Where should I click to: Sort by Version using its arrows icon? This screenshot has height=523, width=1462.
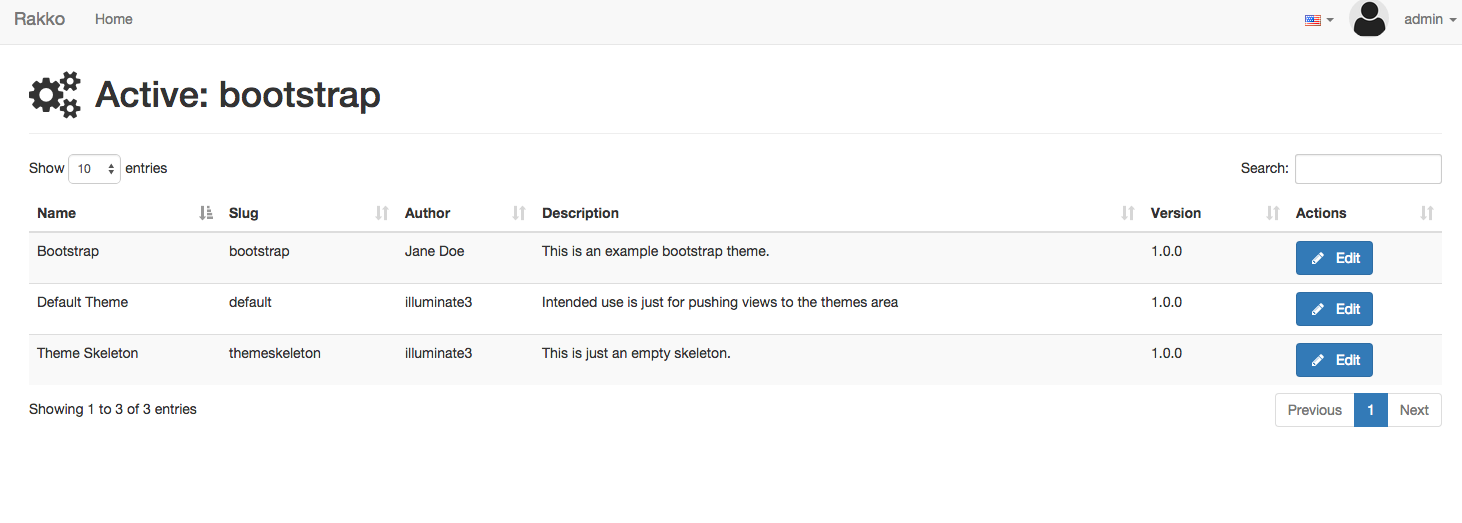click(x=1273, y=213)
